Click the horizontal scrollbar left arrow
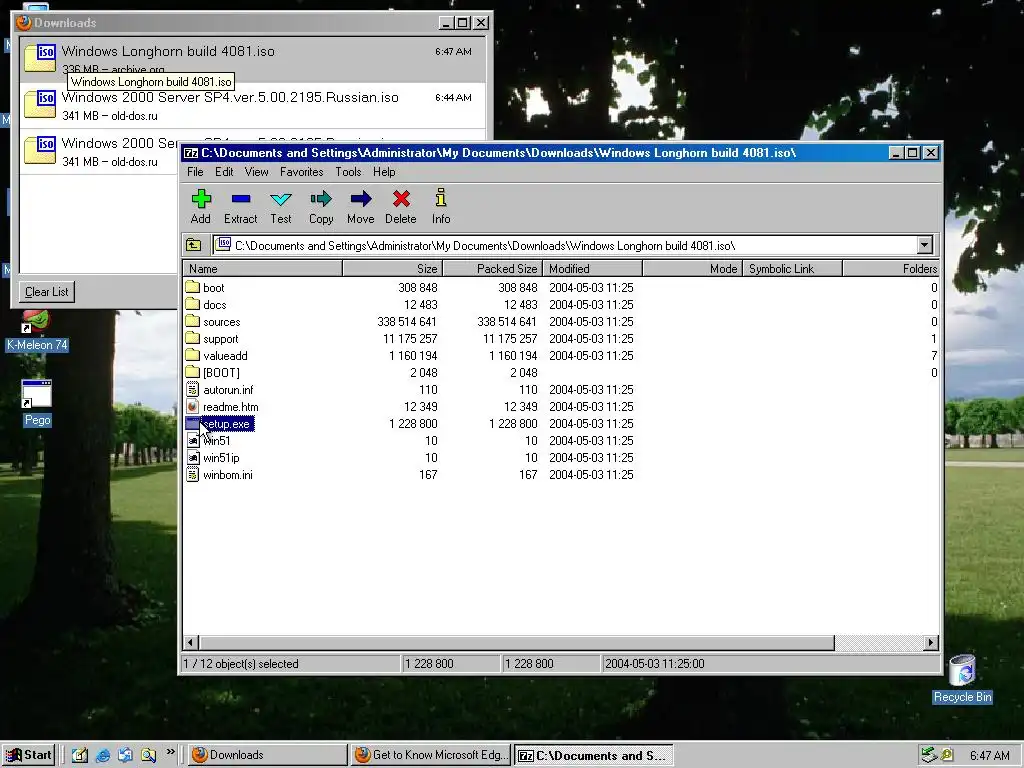Viewport: 1024px width, 768px height. (191, 643)
